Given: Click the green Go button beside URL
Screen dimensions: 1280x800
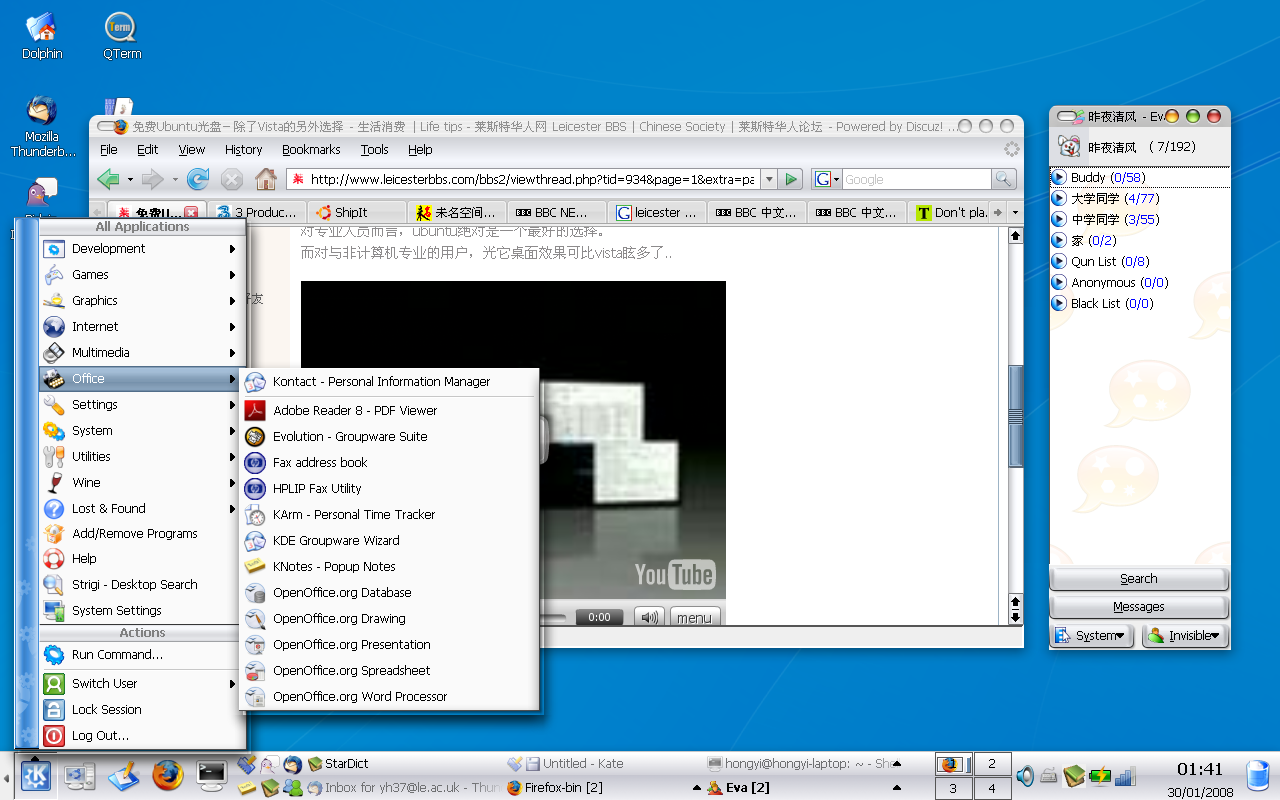Looking at the screenshot, I should pyautogui.click(x=791, y=179).
